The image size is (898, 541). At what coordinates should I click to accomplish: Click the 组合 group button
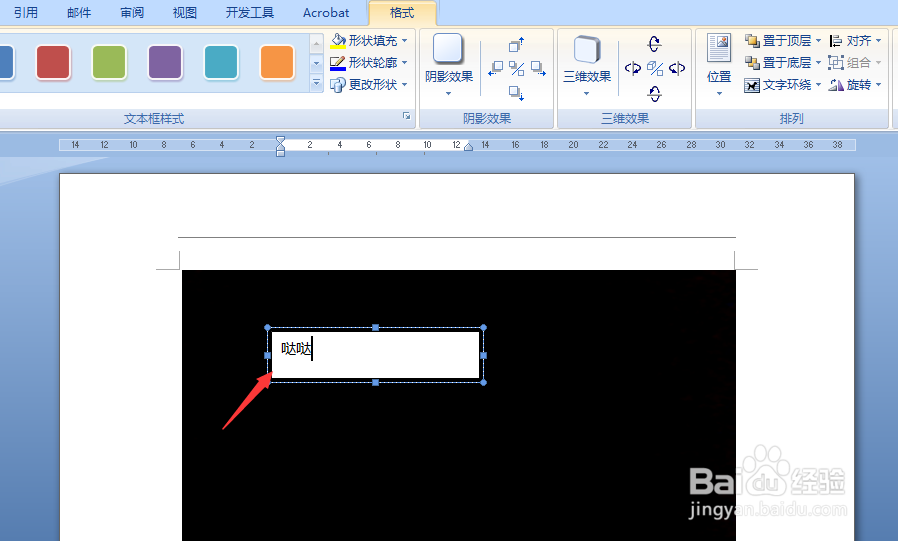(x=855, y=62)
